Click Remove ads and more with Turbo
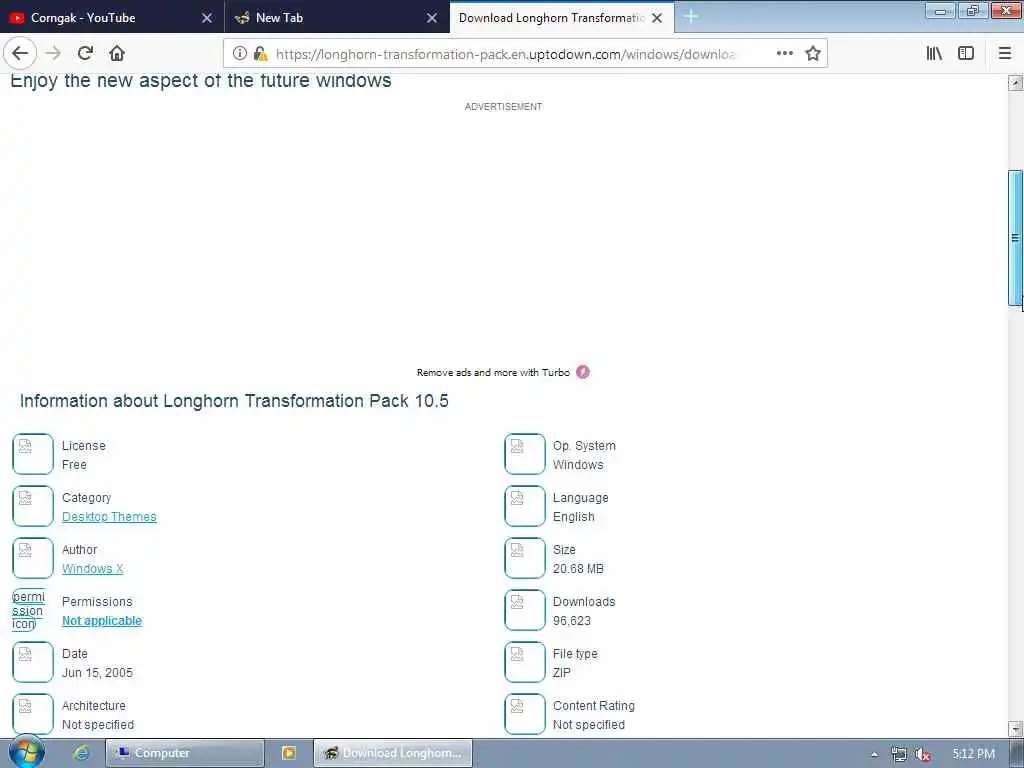This screenshot has width=1024, height=768. click(493, 372)
